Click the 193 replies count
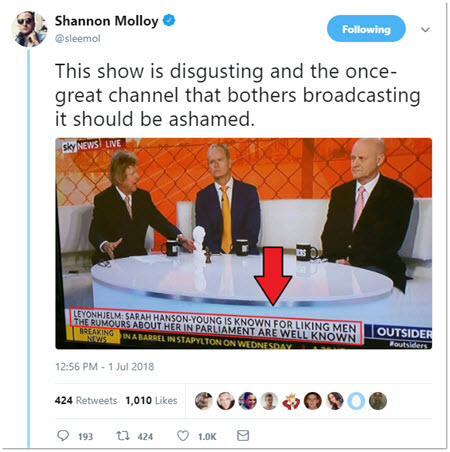The image size is (450, 452). (x=85, y=436)
